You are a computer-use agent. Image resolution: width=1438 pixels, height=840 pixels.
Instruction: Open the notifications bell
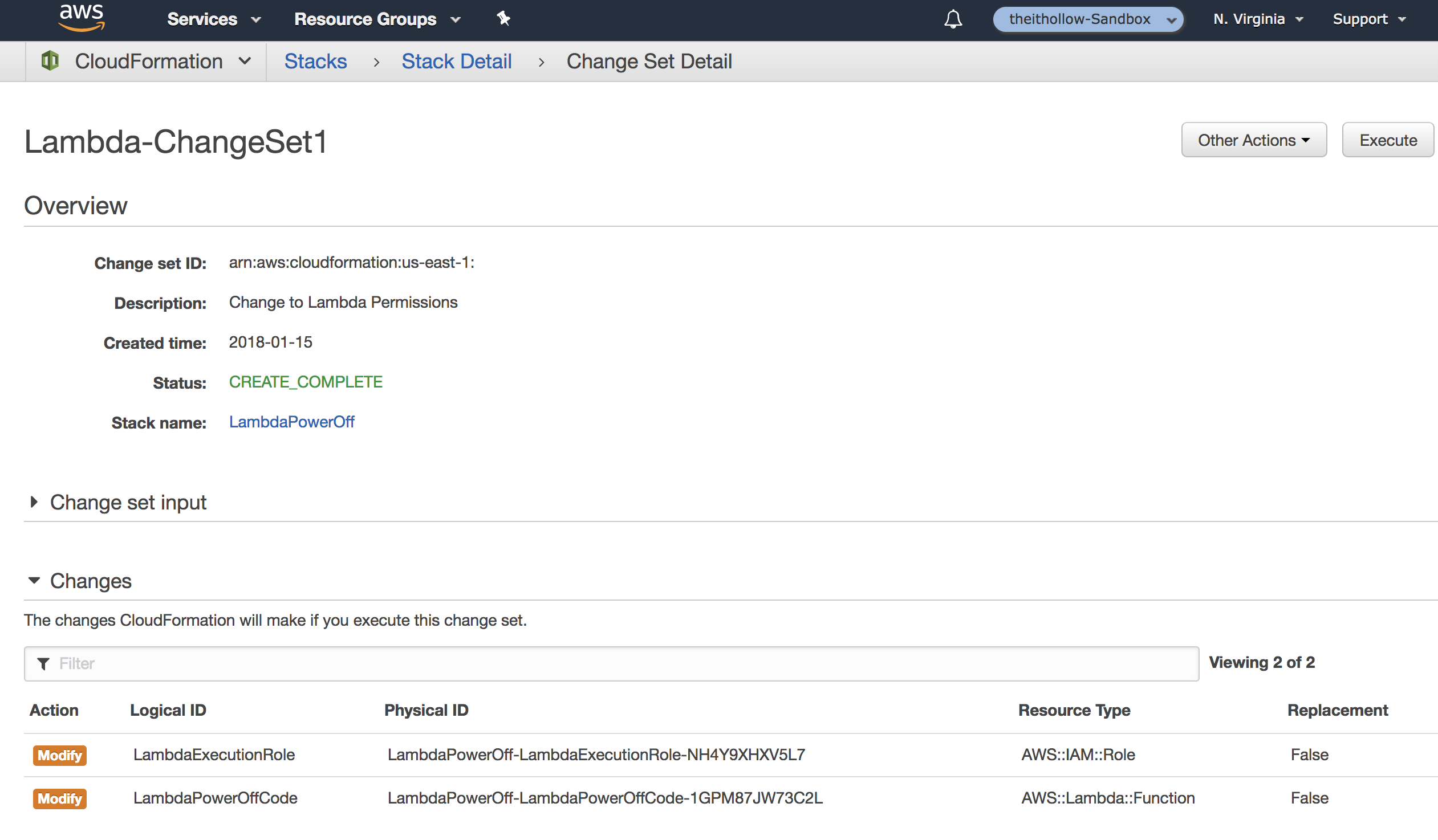coord(952,19)
